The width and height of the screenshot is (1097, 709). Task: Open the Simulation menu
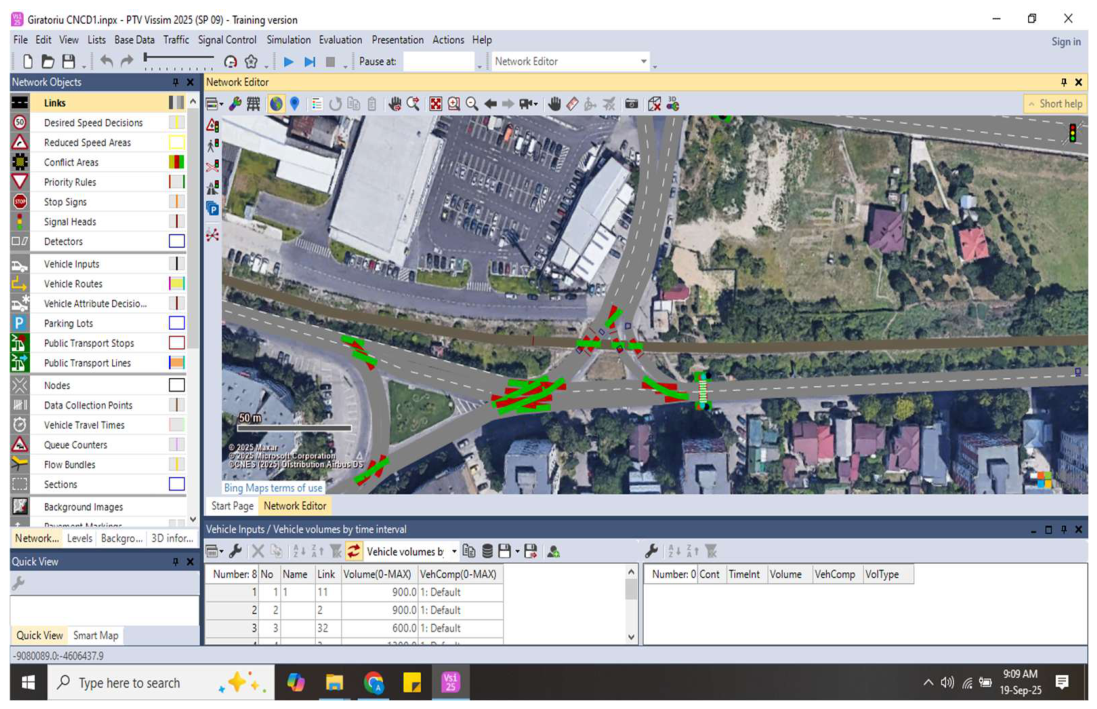288,40
